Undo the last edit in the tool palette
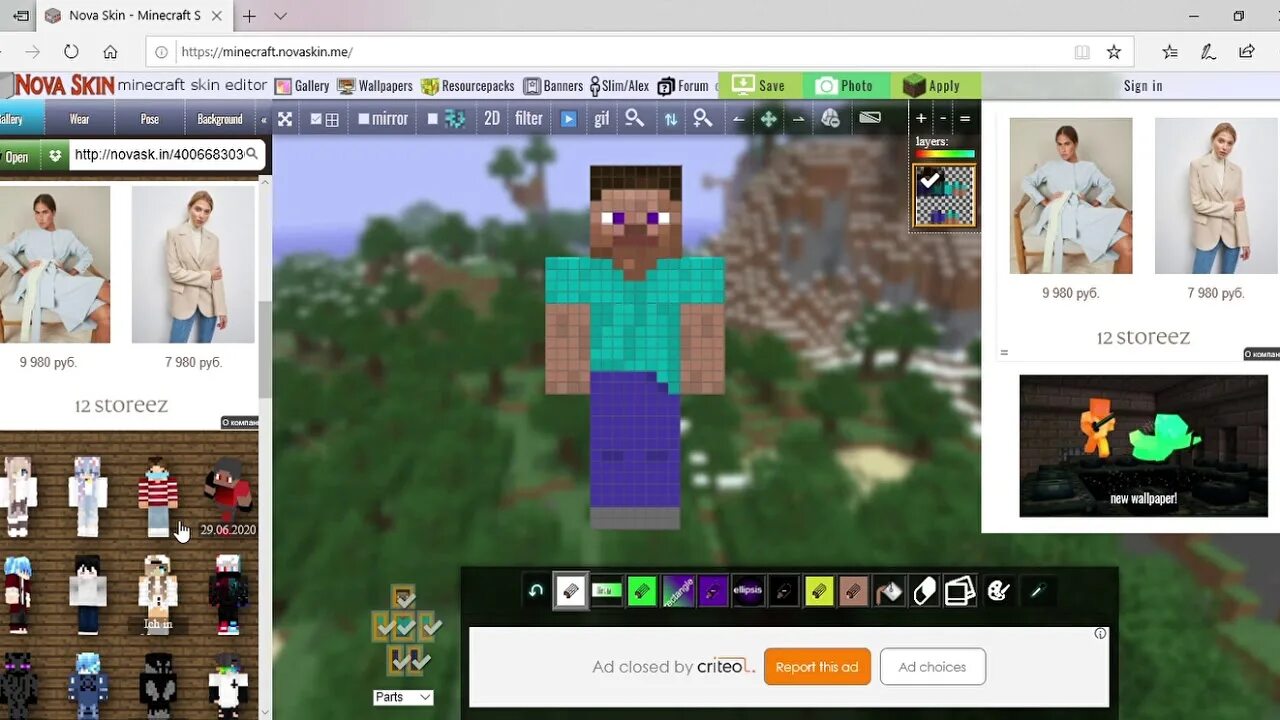 (x=536, y=591)
